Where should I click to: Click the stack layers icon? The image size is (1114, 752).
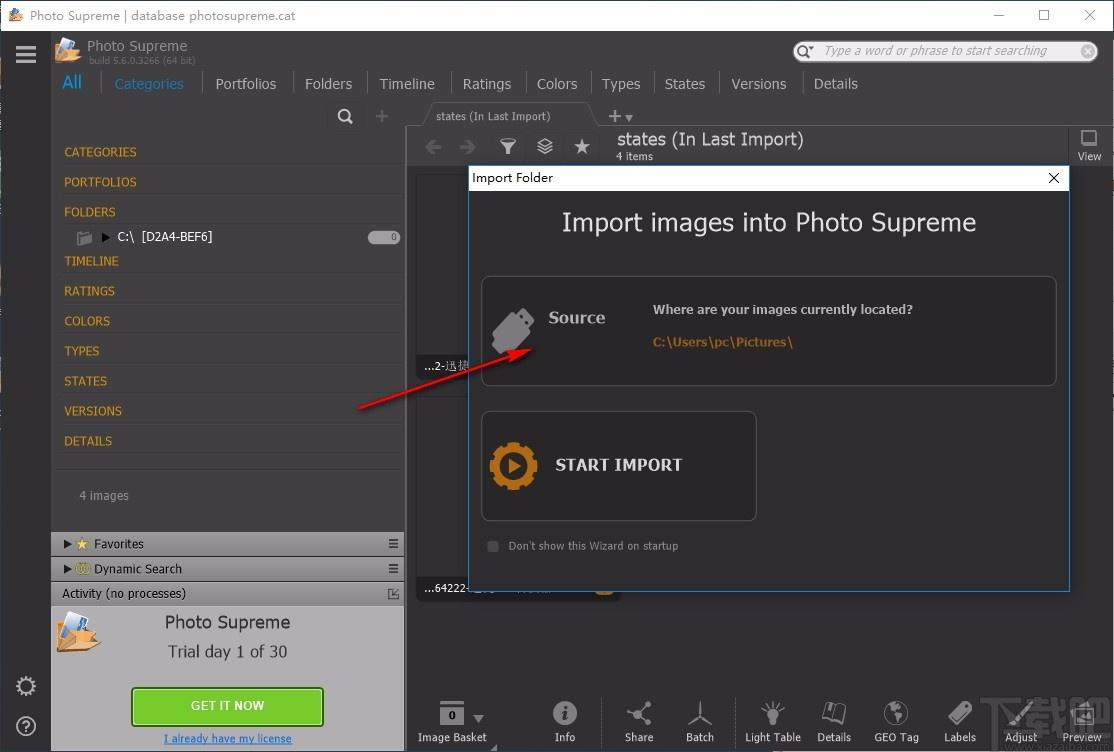(545, 146)
